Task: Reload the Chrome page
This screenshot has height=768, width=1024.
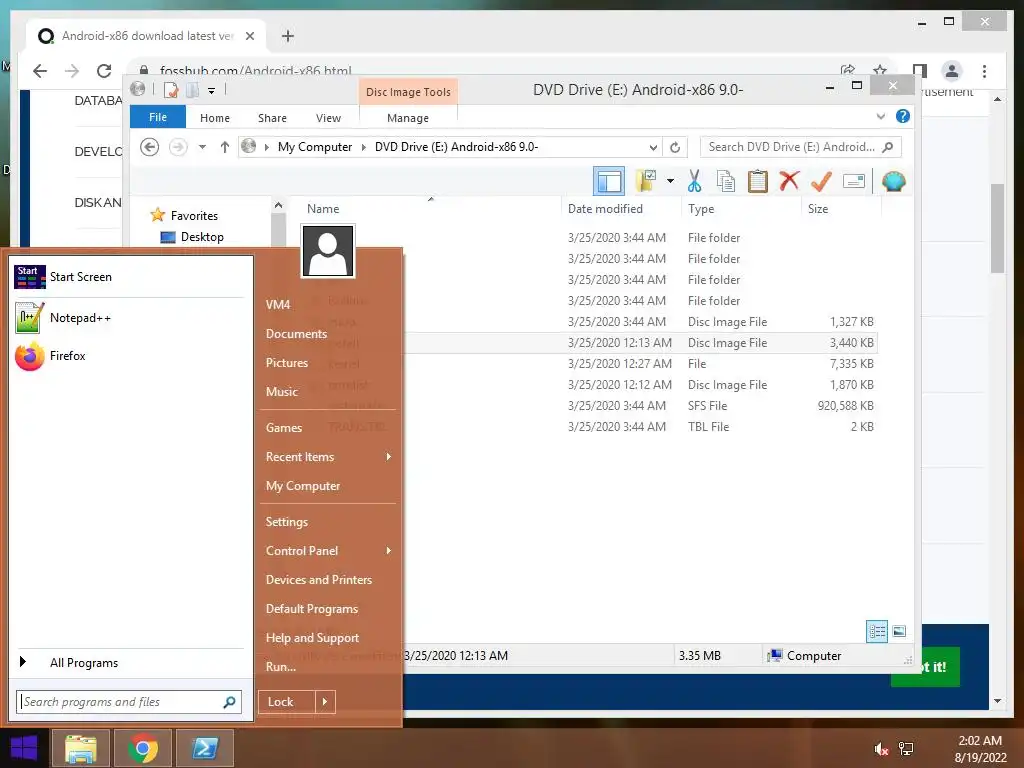Action: tap(104, 71)
